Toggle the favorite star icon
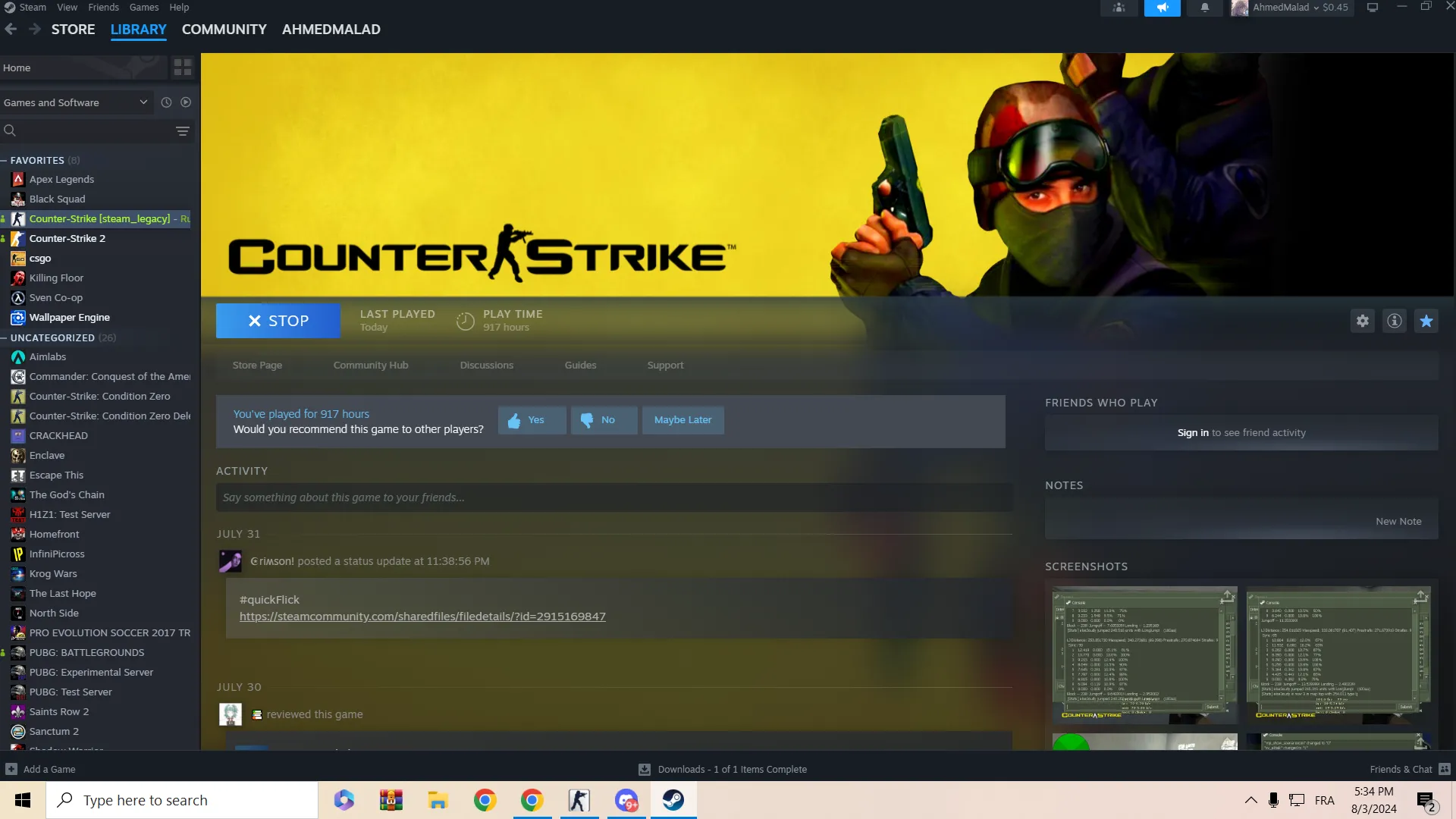Image resolution: width=1456 pixels, height=819 pixels. [x=1426, y=321]
